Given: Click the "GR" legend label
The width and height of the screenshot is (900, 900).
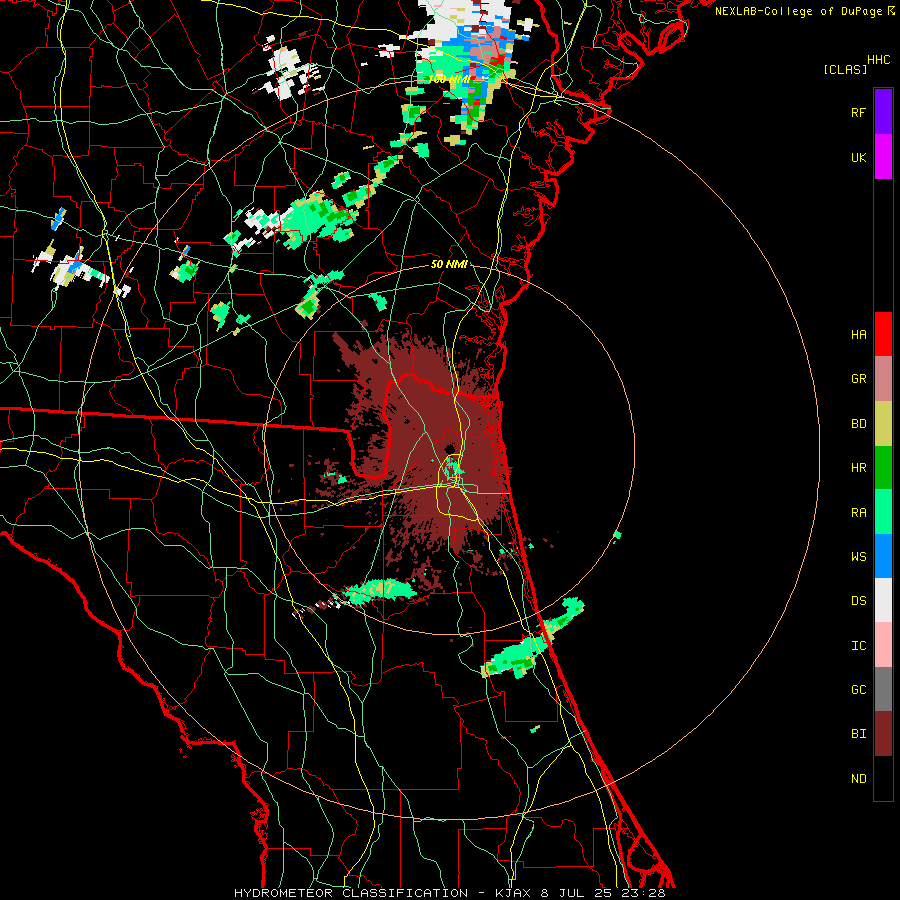Looking at the screenshot, I should pyautogui.click(x=858, y=379).
